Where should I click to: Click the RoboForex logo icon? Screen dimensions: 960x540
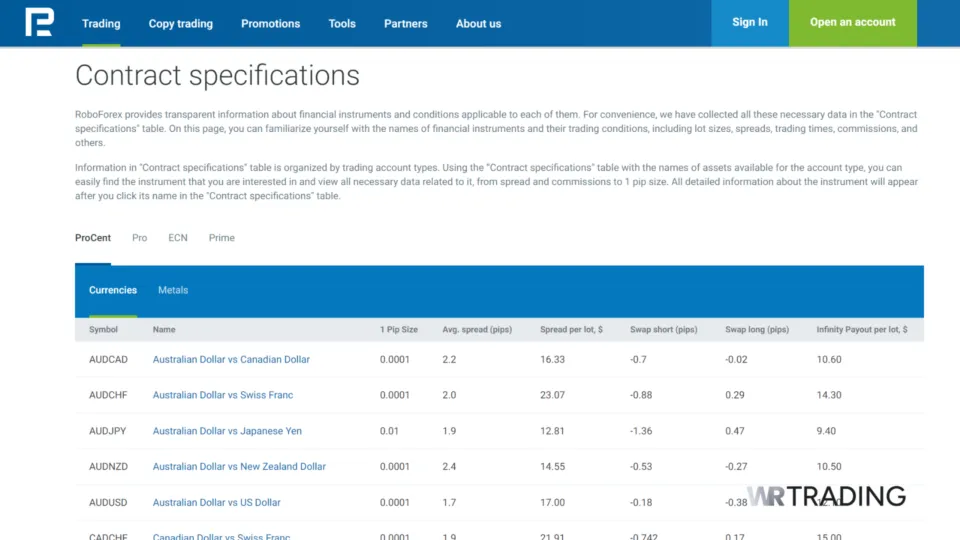[x=39, y=23]
